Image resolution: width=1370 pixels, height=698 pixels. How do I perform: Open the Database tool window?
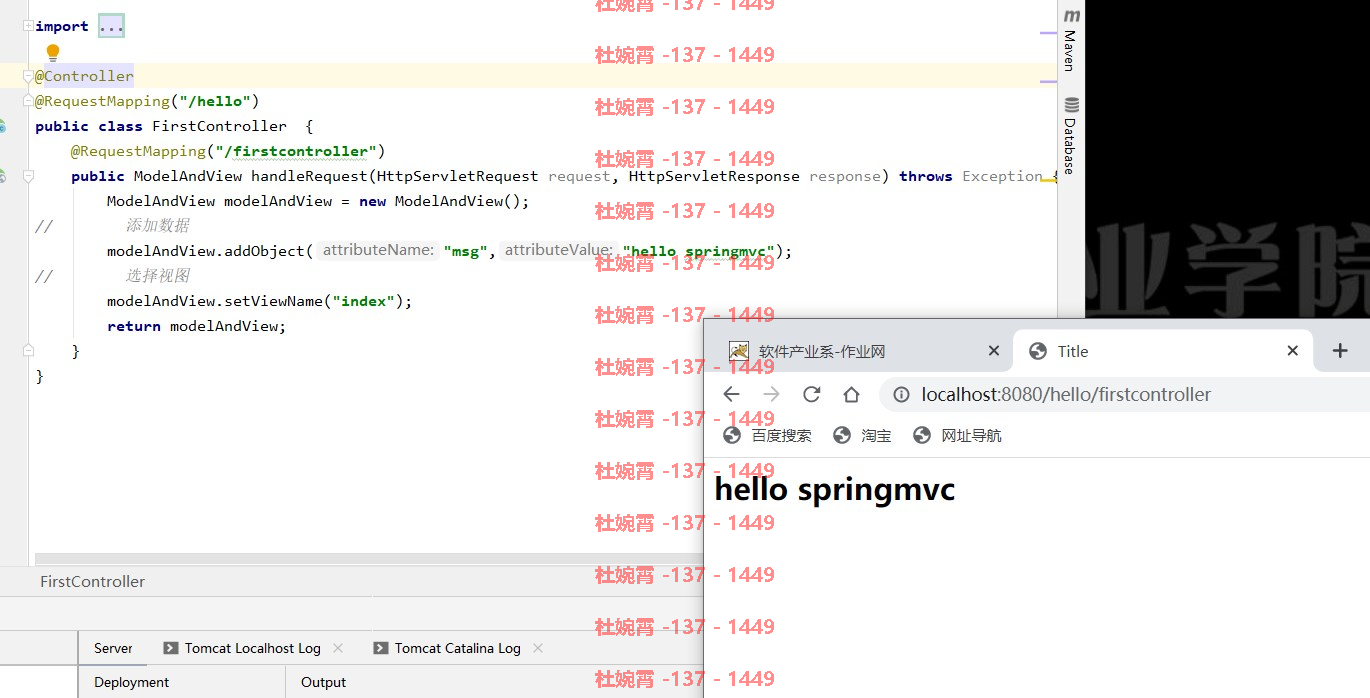[1071, 135]
